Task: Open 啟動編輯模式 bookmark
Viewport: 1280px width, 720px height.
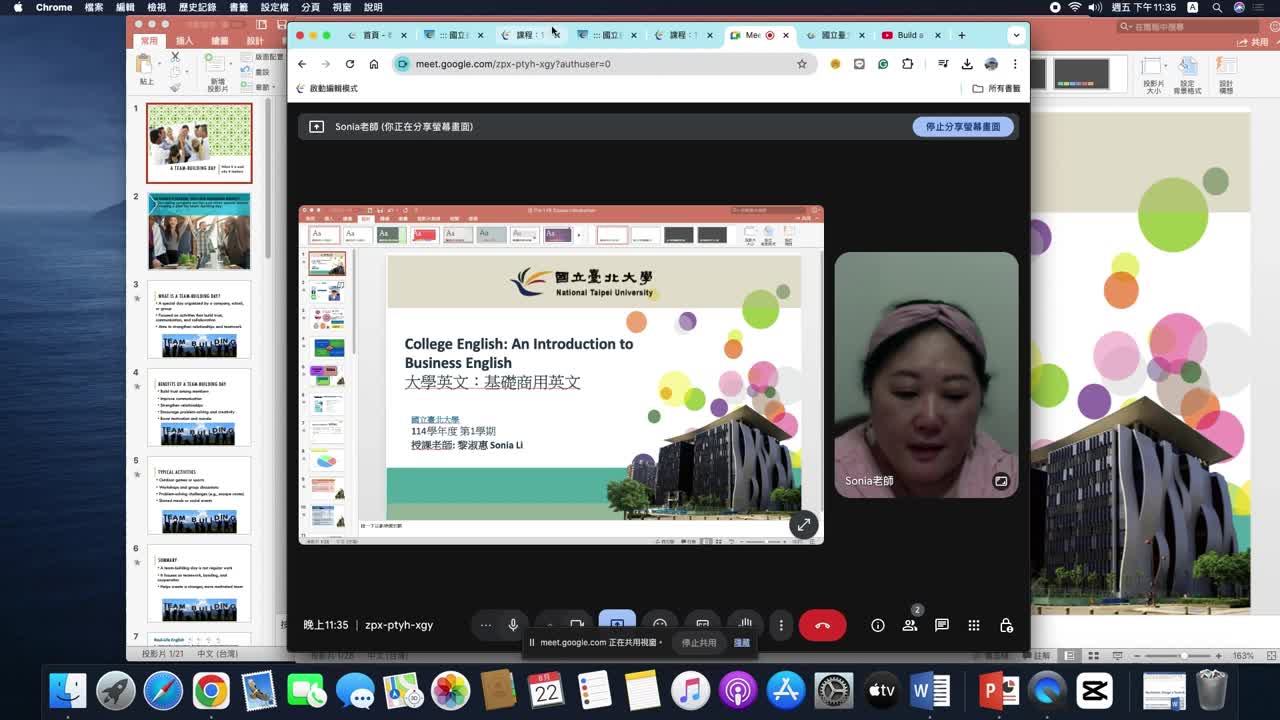Action: [x=327, y=88]
